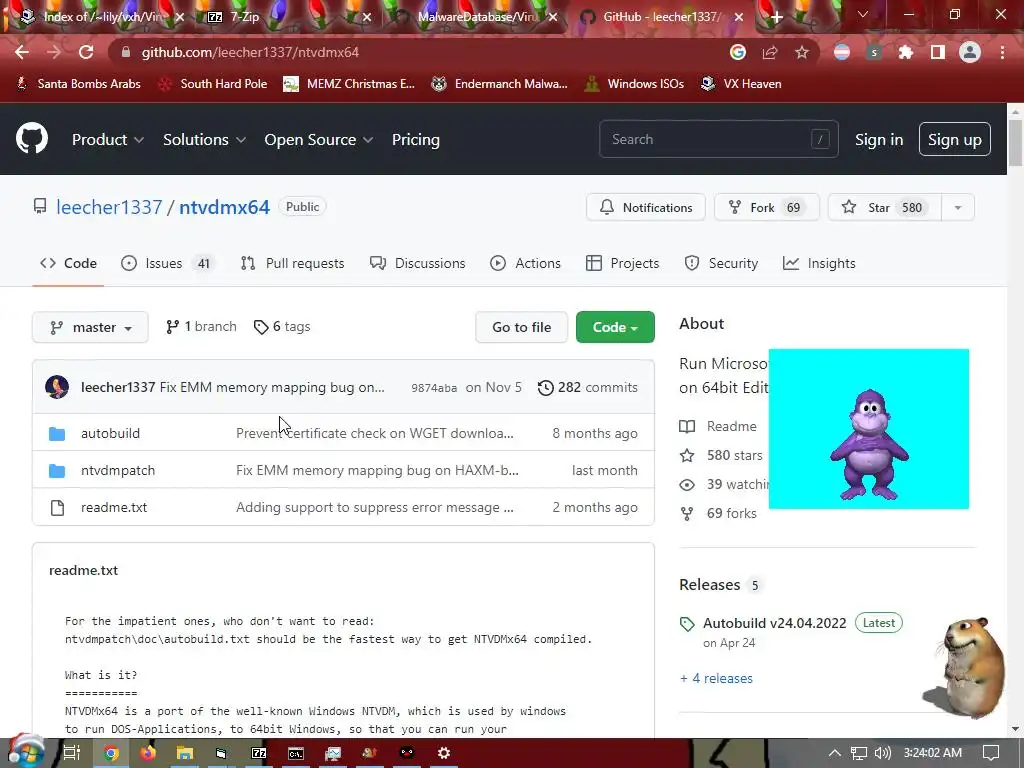Expand the Open Source menu
1024x768 pixels.
coord(319,139)
